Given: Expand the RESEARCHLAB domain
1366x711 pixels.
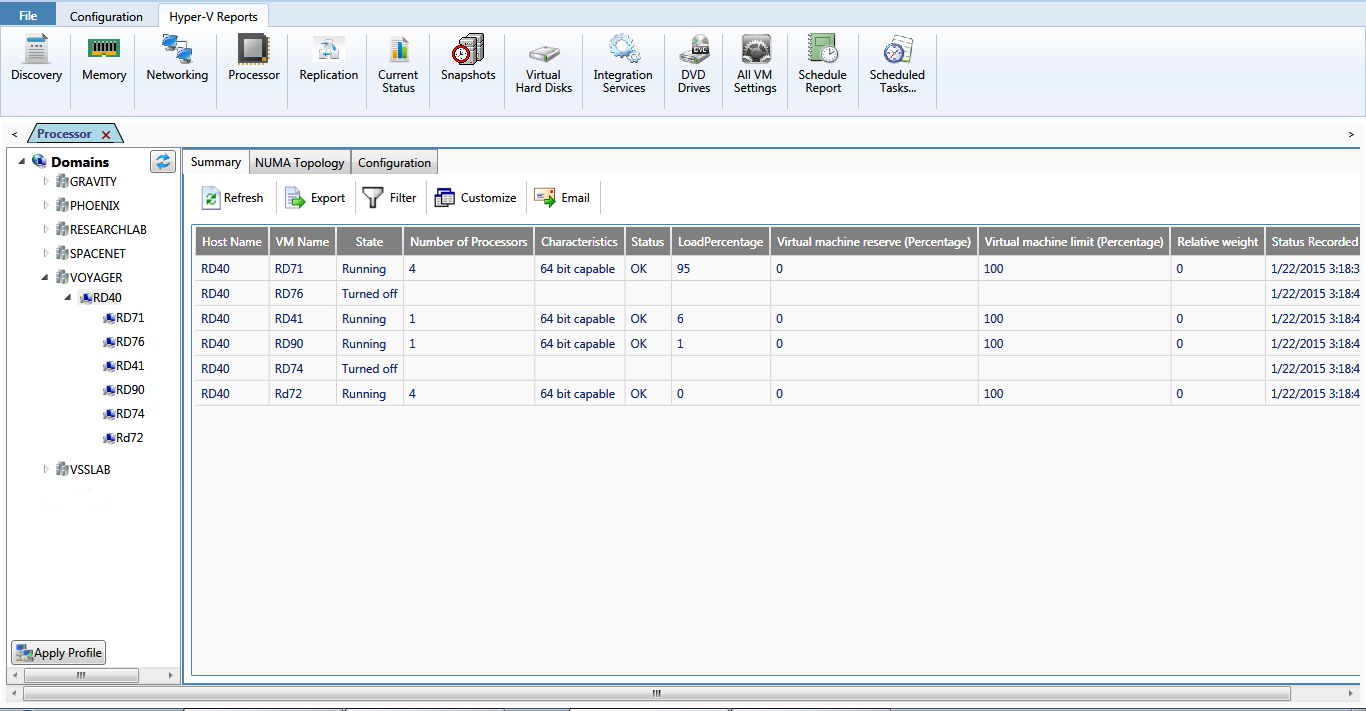Looking at the screenshot, I should pyautogui.click(x=46, y=229).
